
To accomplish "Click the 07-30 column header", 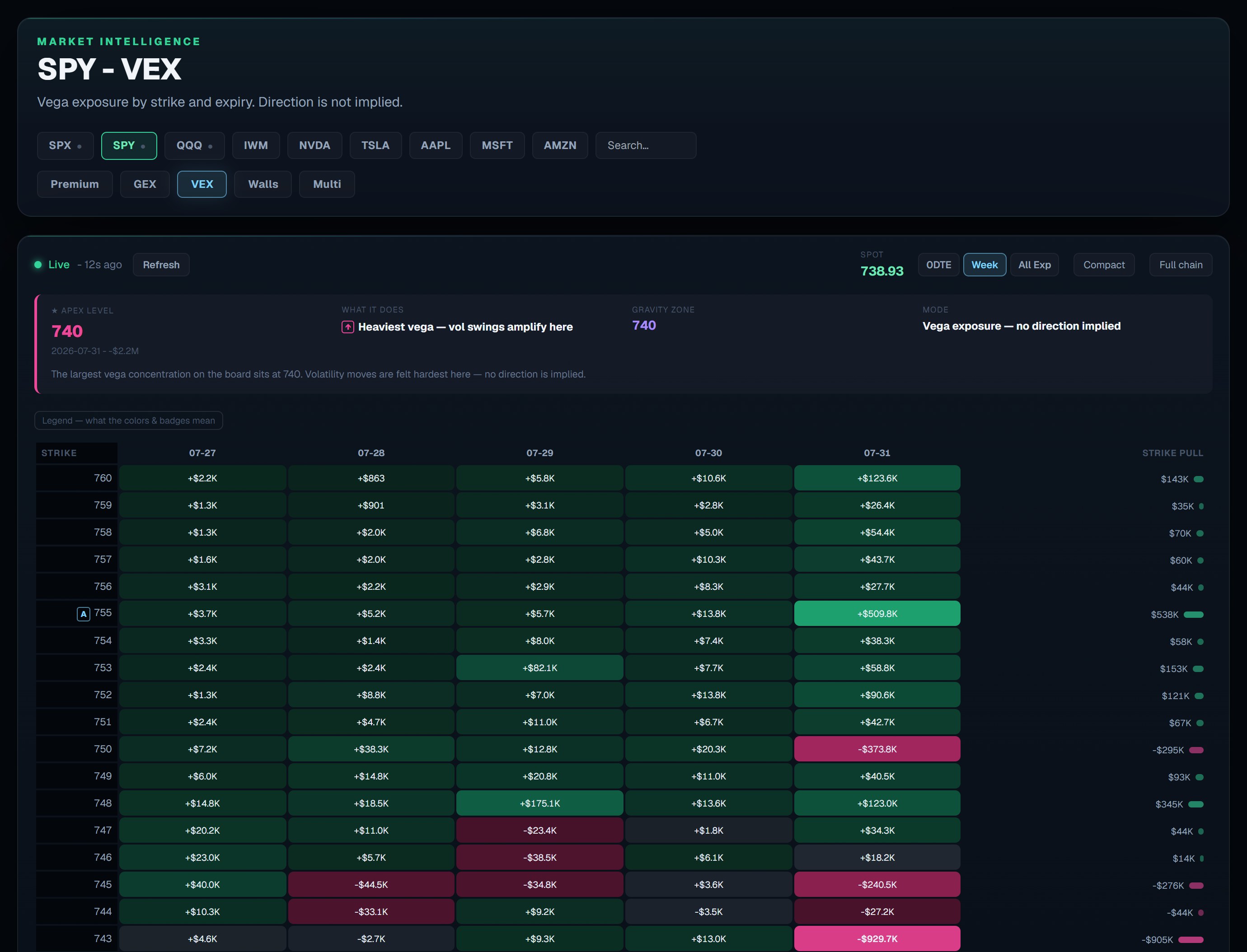I will (x=708, y=453).
